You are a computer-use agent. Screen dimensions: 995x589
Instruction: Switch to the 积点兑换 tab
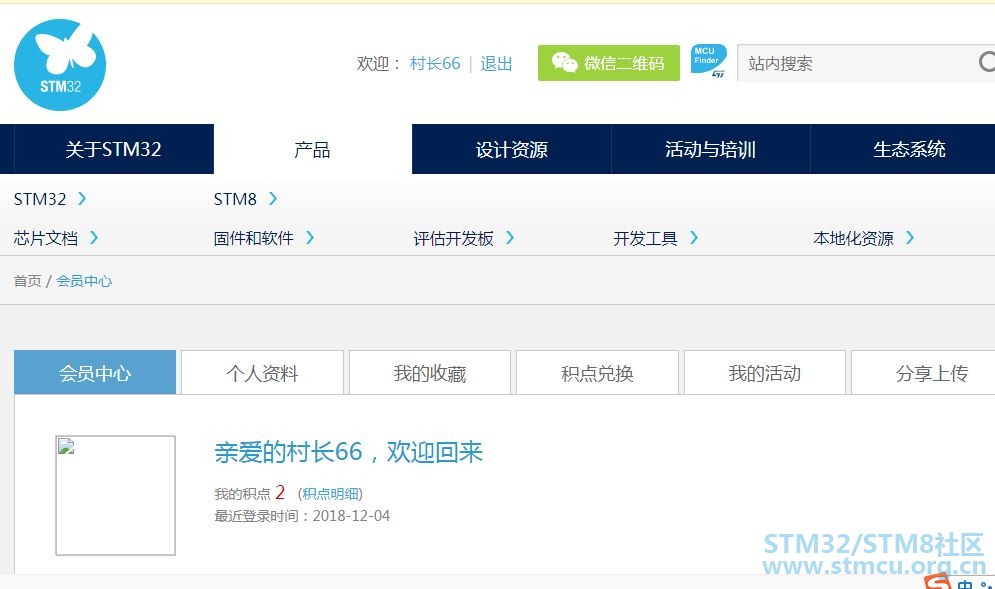click(597, 373)
